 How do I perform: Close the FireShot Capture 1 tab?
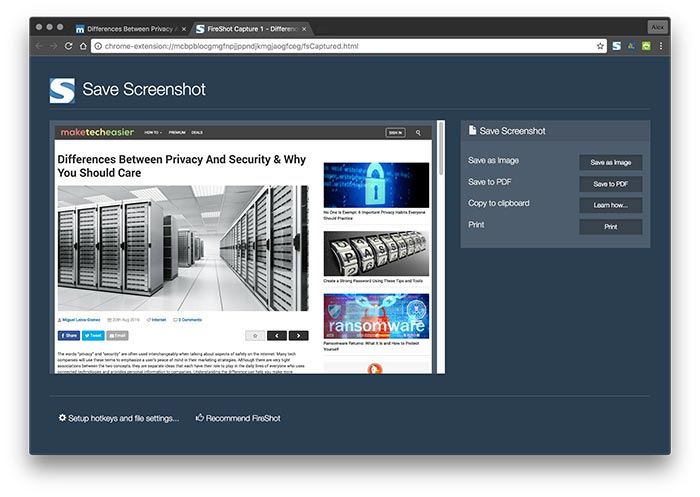[304, 29]
